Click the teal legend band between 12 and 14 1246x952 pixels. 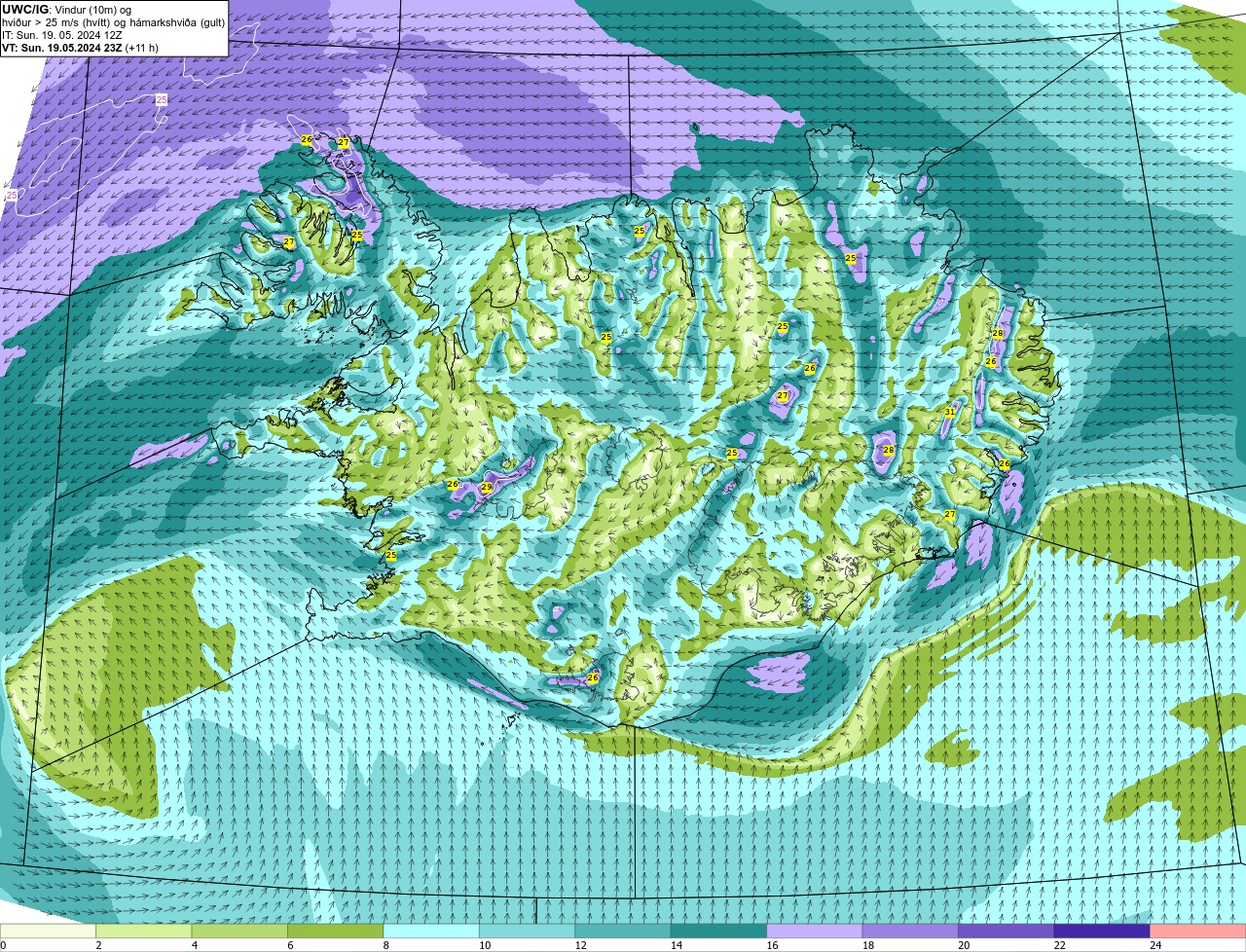click(x=624, y=931)
